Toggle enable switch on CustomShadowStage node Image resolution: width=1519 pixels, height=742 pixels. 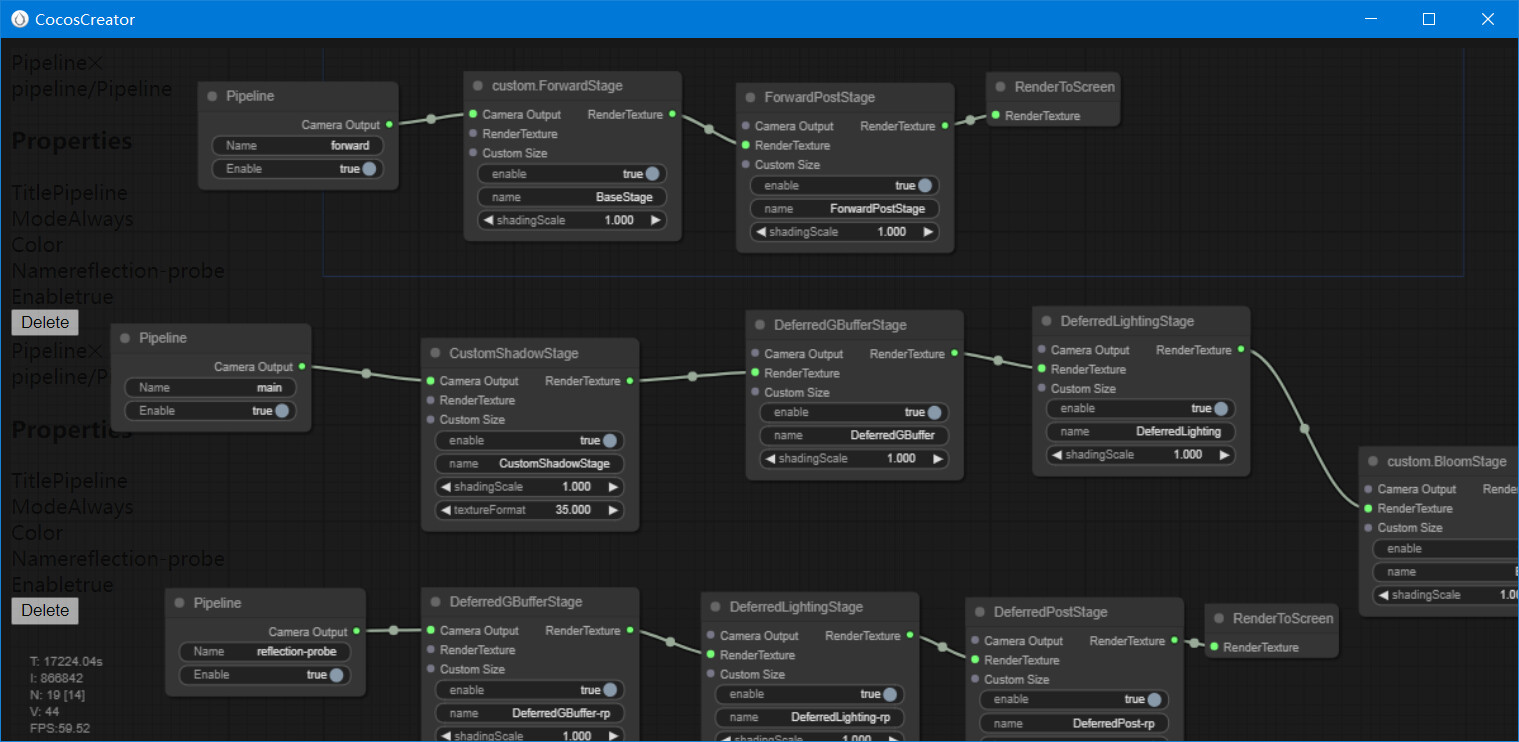[610, 441]
